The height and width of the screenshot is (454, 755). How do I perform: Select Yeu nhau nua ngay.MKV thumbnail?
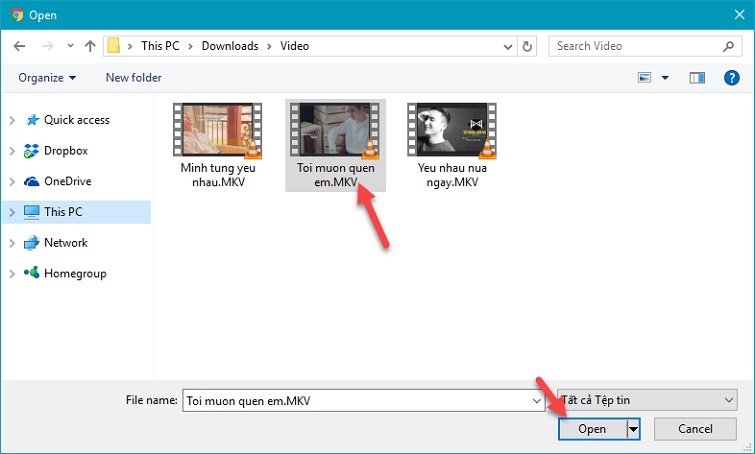coord(452,145)
